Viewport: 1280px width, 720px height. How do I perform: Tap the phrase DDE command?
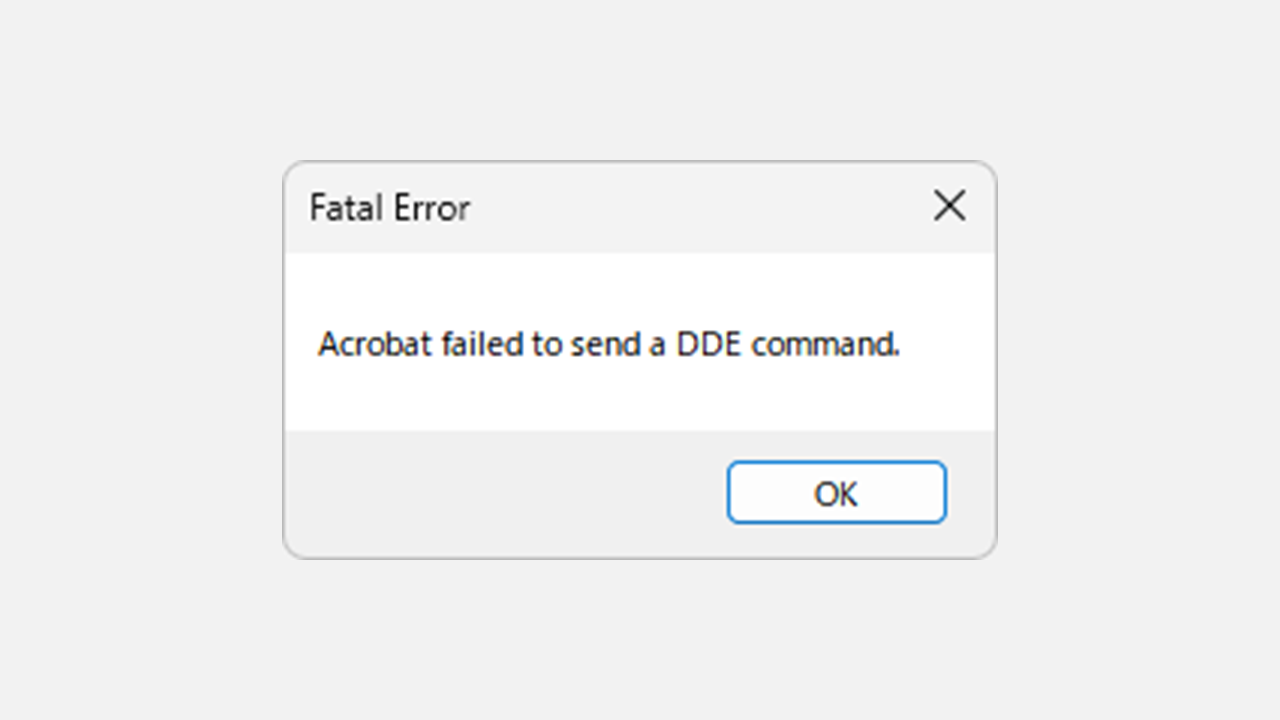790,344
